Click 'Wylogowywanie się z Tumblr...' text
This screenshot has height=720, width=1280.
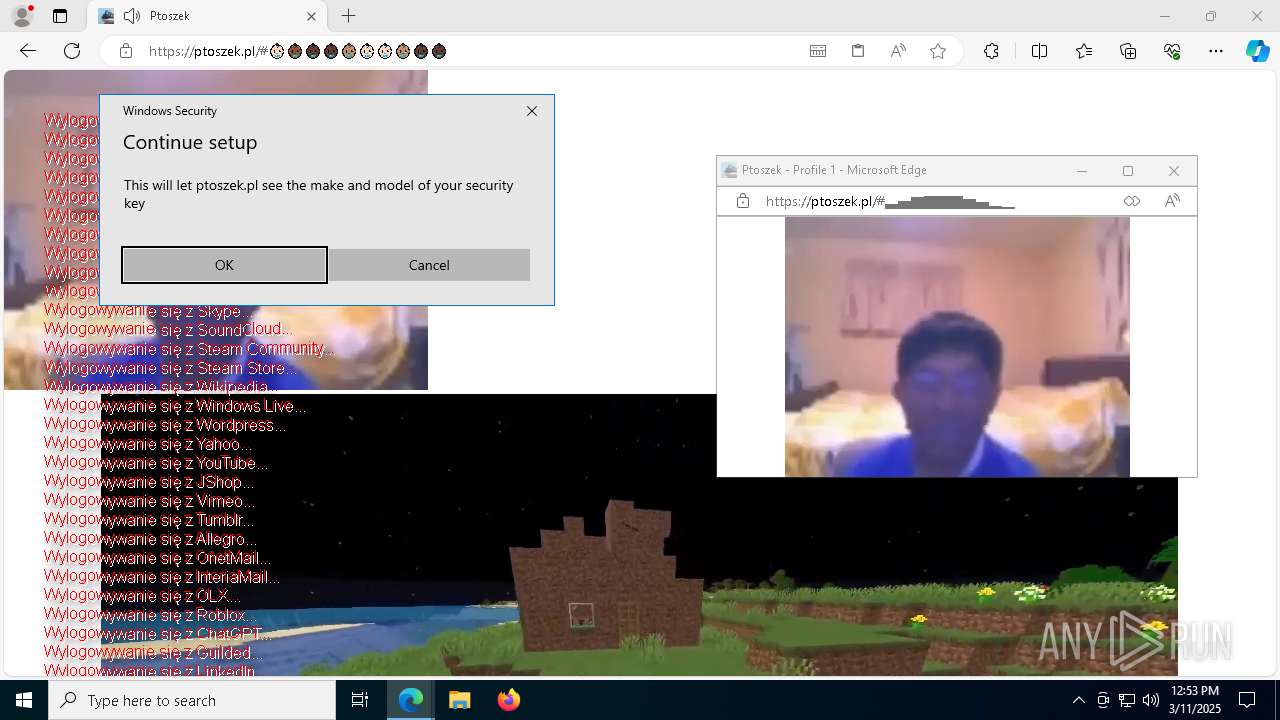pyautogui.click(x=149, y=520)
